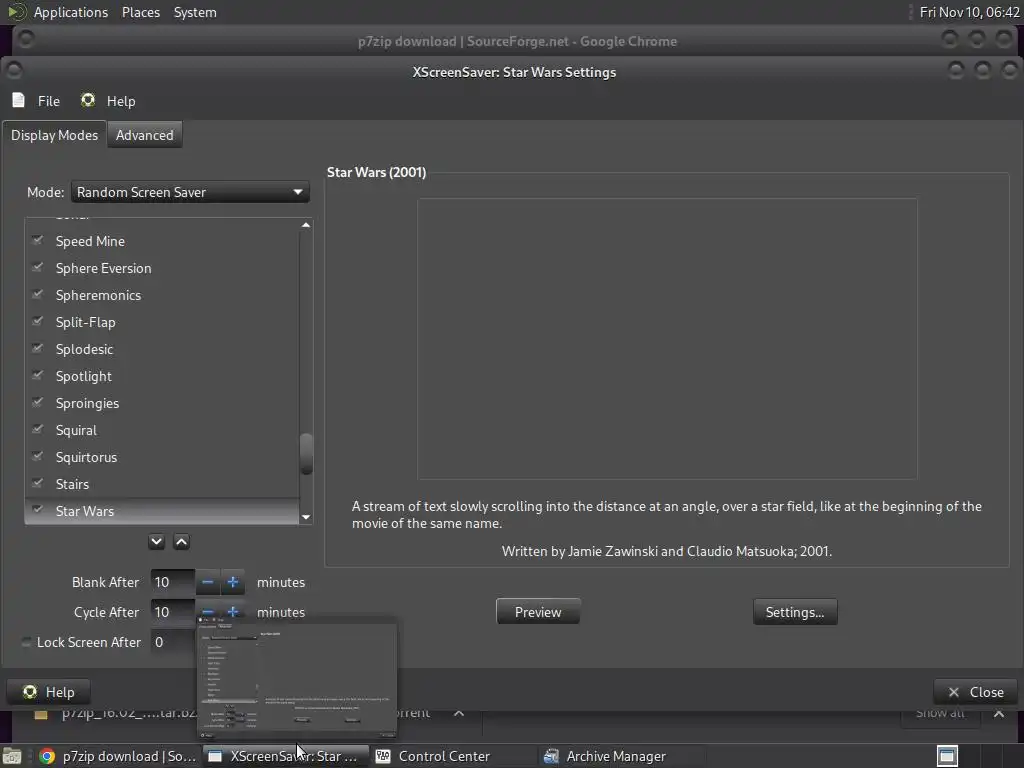
Task: Click the saver list scrollbar thumb
Action: [306, 454]
